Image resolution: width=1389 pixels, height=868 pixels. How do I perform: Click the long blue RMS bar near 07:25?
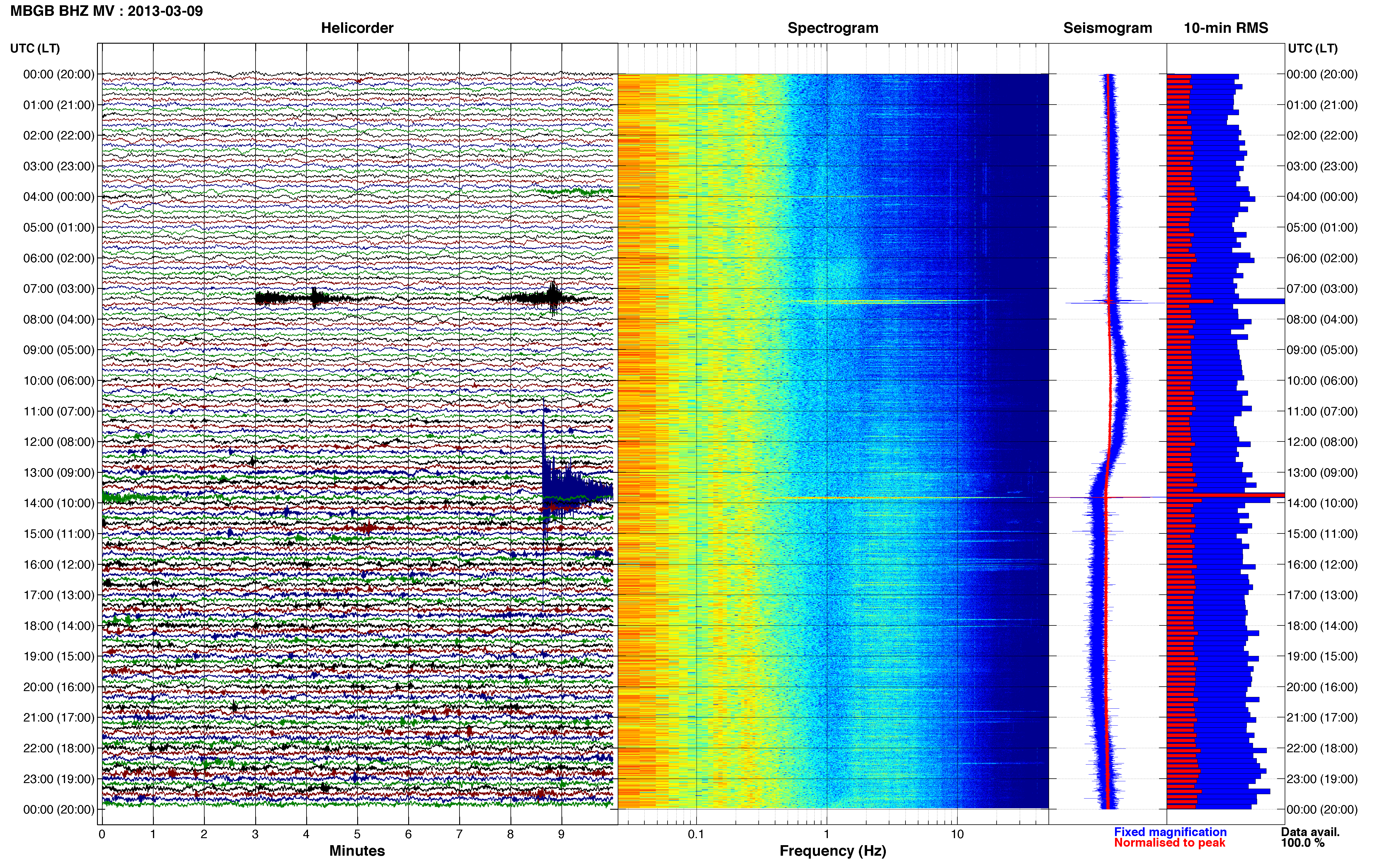tap(1225, 301)
